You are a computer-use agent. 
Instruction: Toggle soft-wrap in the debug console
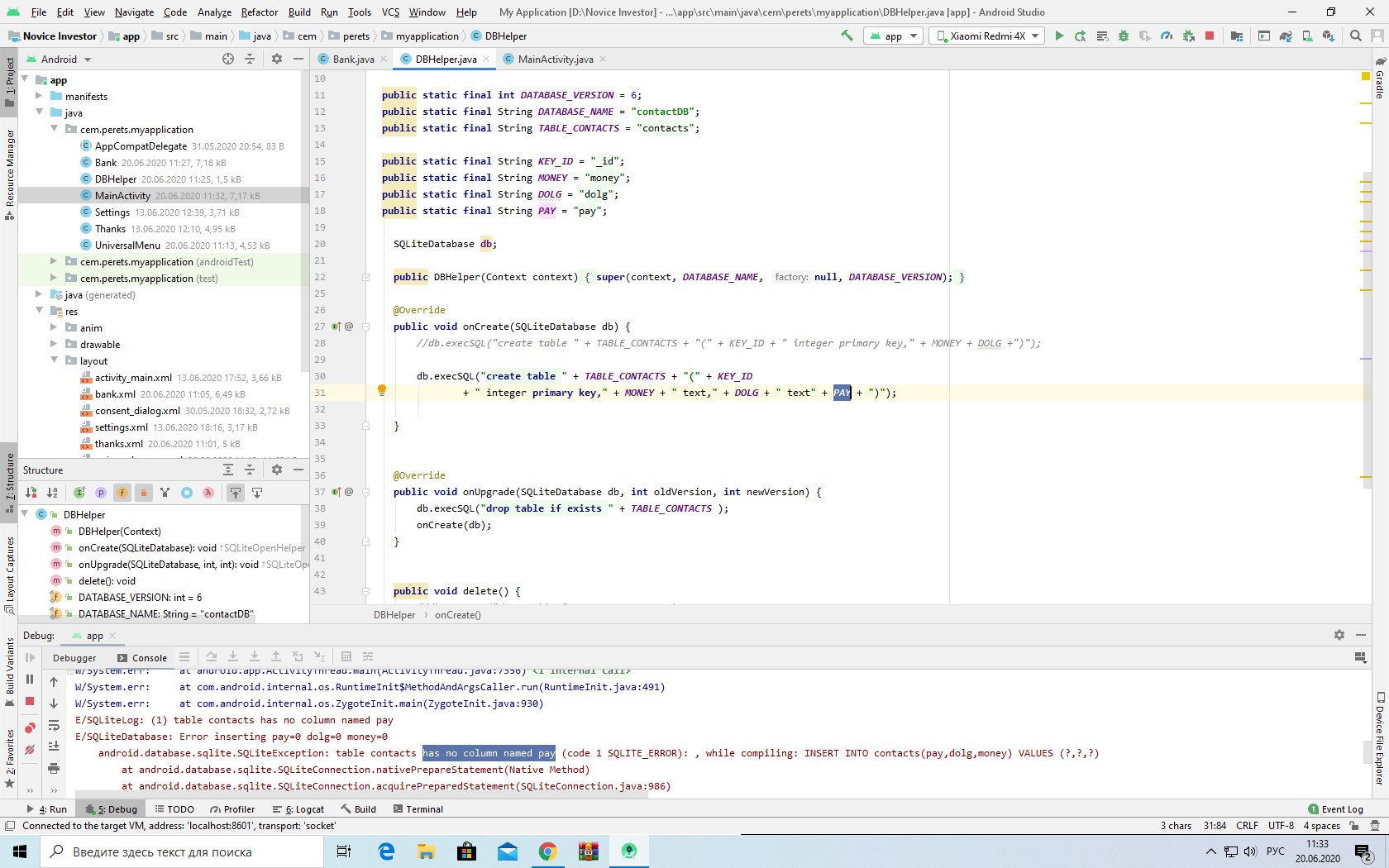tap(54, 726)
